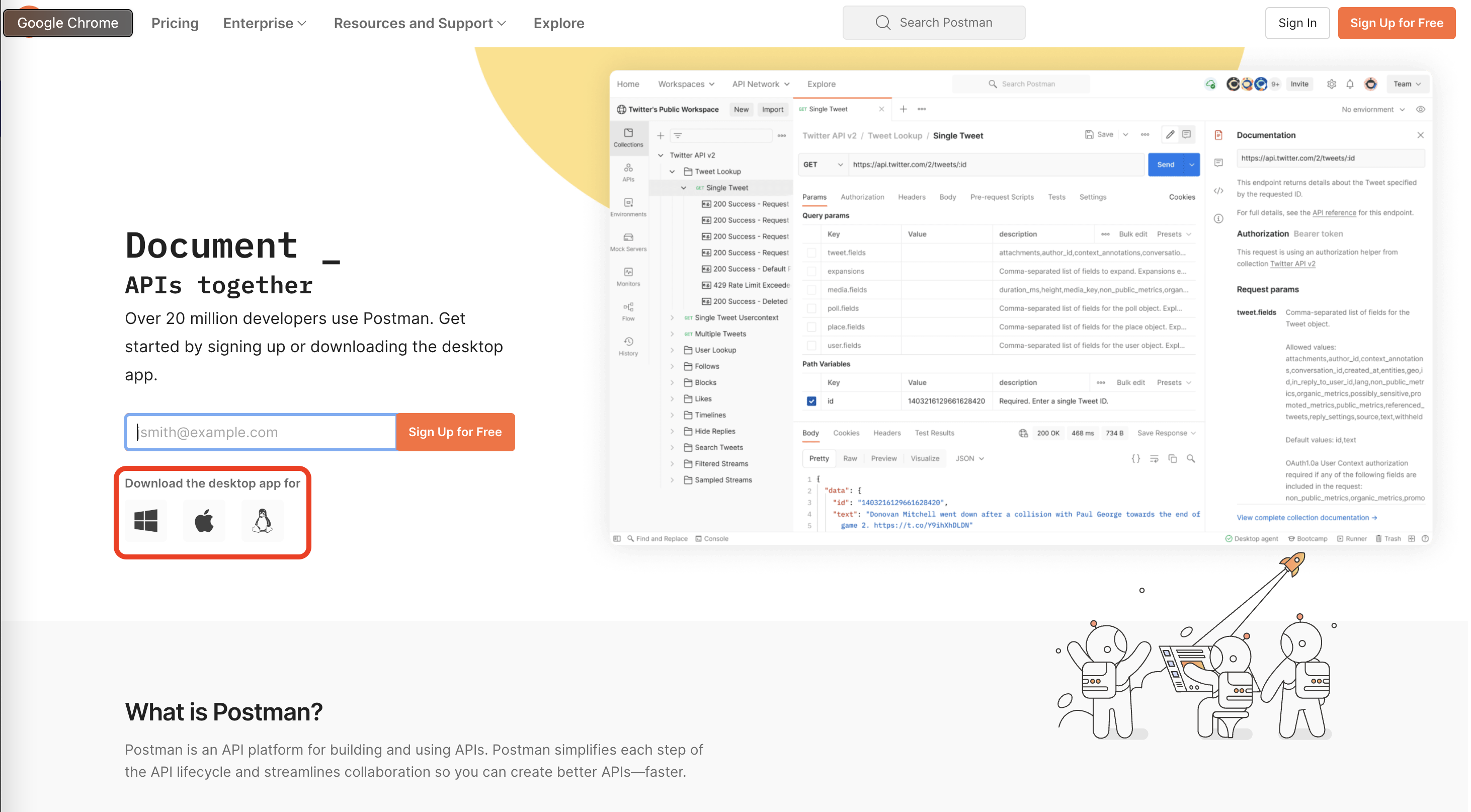Click the Linux penguin download icon
This screenshot has width=1471, height=812.
[x=262, y=520]
